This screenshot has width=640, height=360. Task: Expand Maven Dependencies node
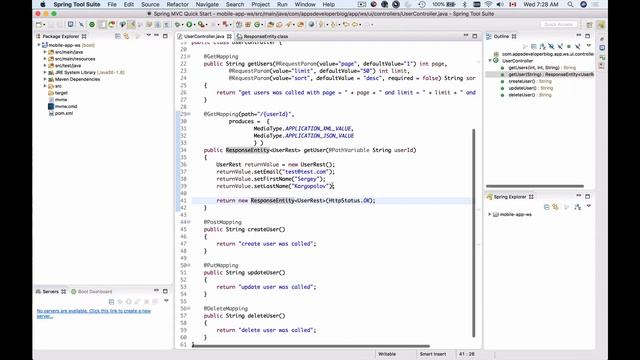(45, 79)
